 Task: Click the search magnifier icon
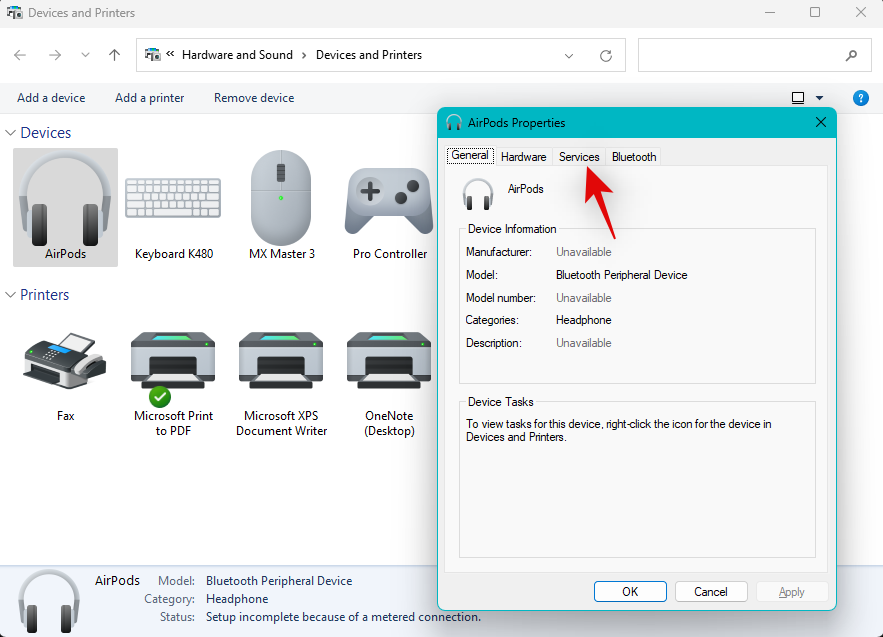pos(851,55)
